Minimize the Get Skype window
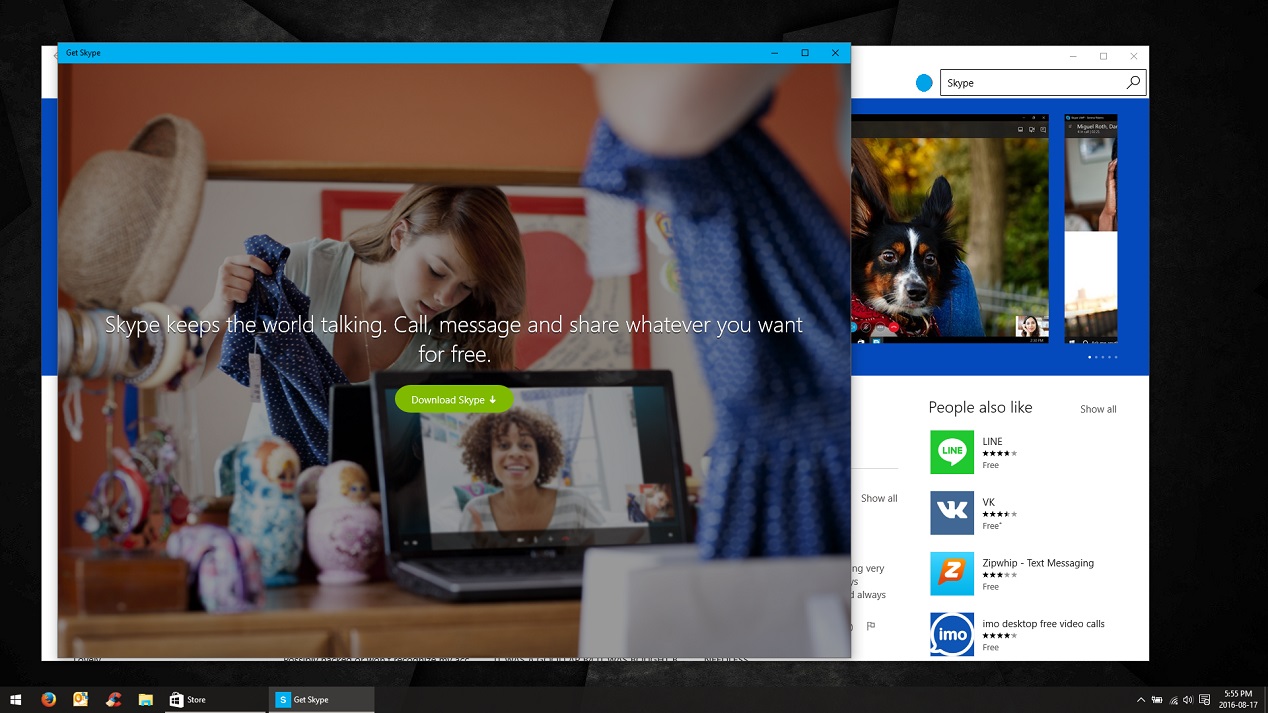 tap(775, 53)
